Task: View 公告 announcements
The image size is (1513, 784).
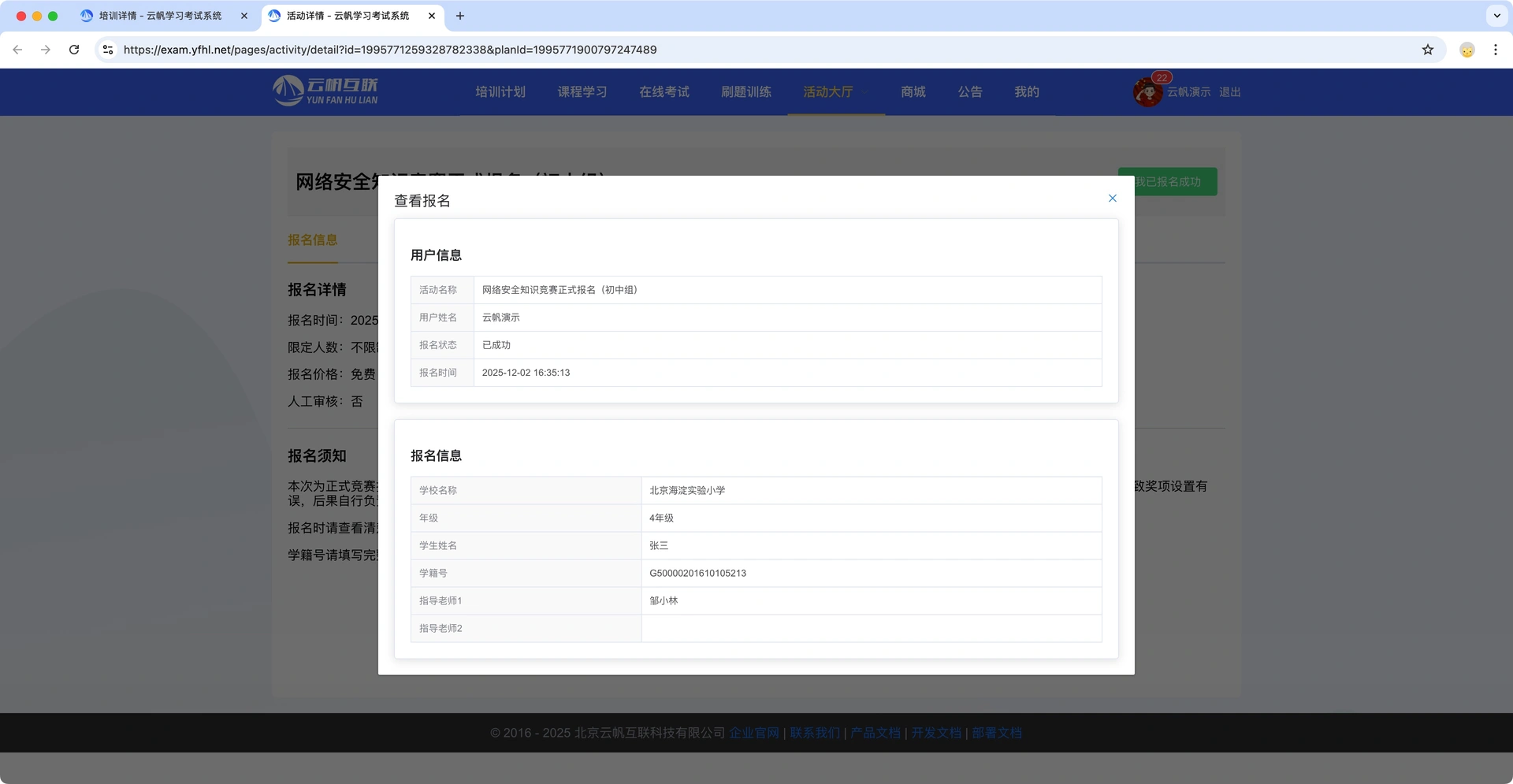Action: pyautogui.click(x=970, y=92)
